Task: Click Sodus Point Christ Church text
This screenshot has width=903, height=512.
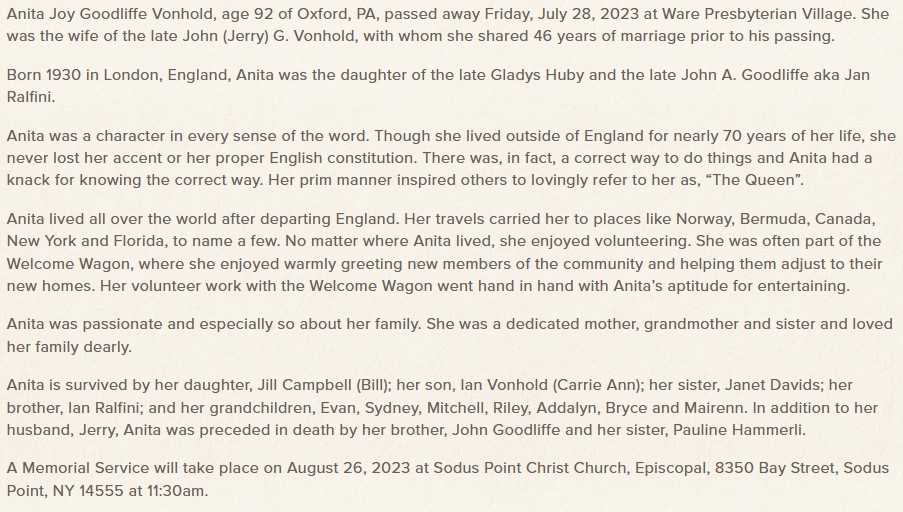Action: point(530,468)
